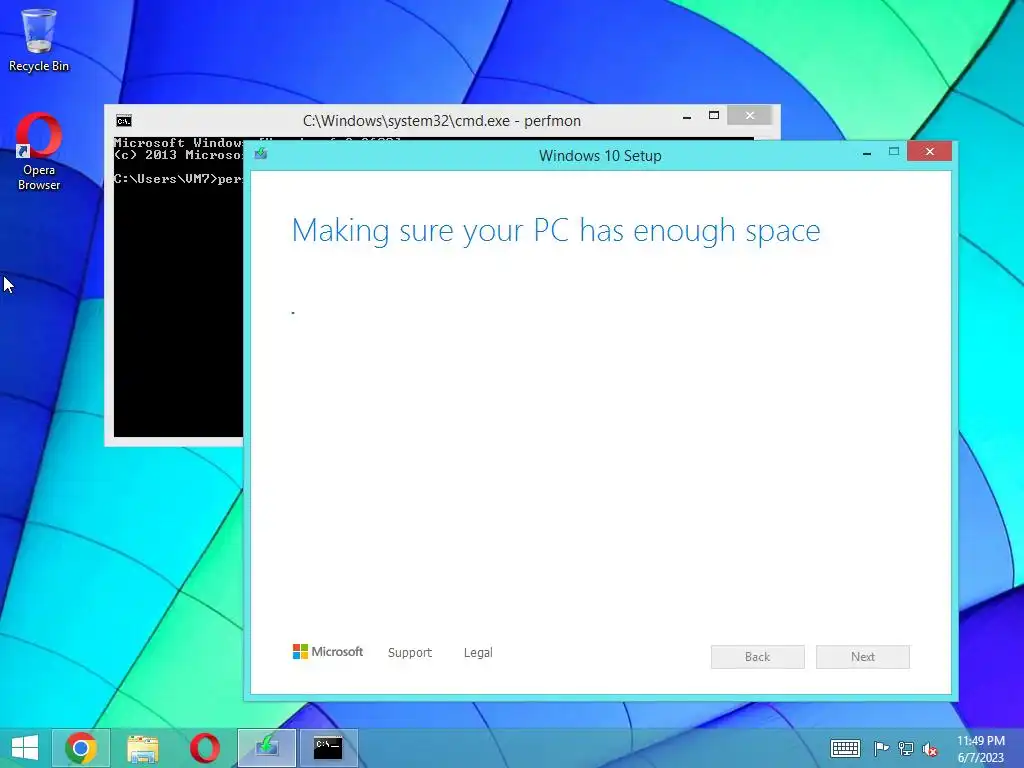Open File Explorer from the taskbar
This screenshot has width=1024, height=768.
tap(142, 748)
